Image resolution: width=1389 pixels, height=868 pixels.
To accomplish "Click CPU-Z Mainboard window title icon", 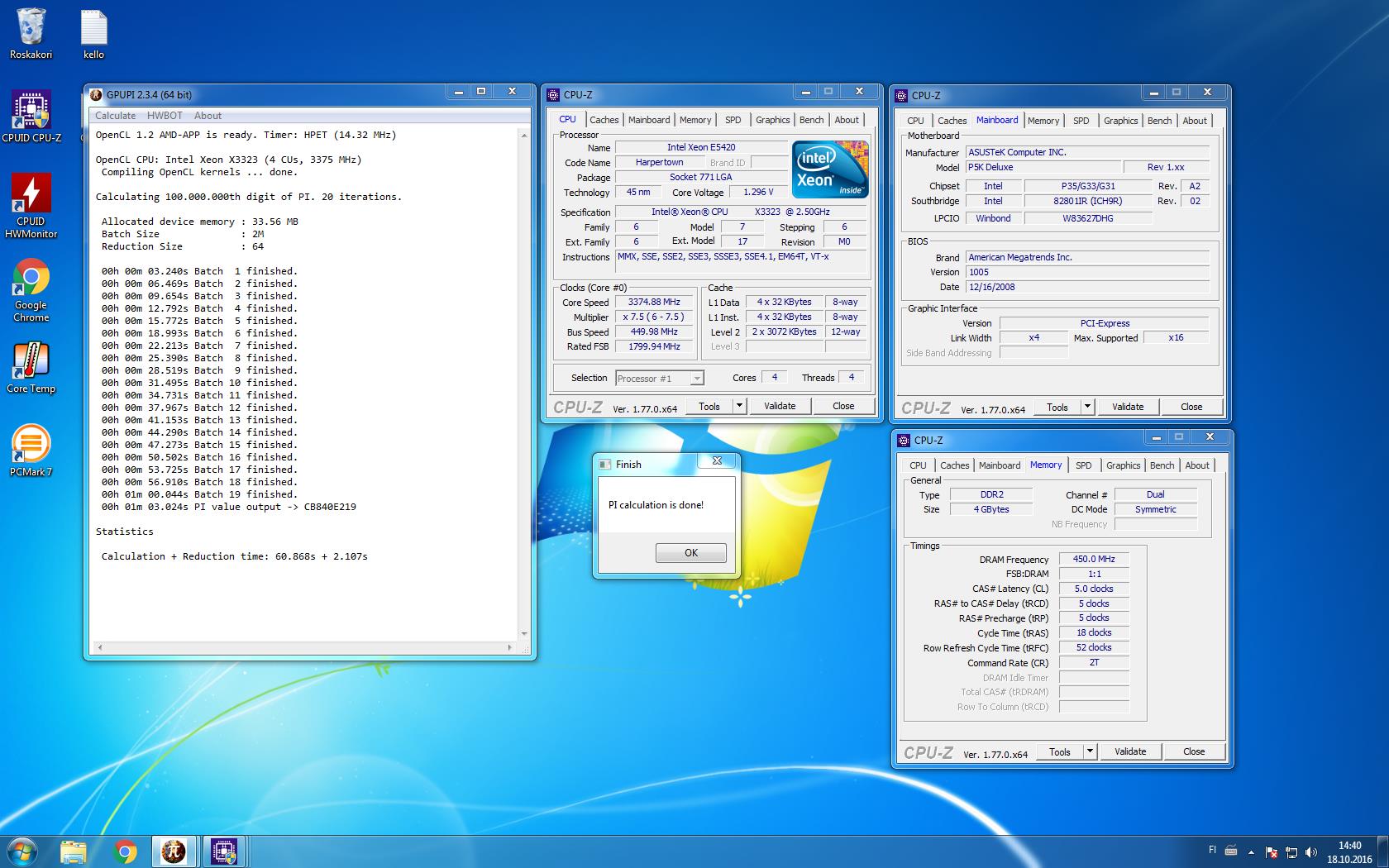I will [x=902, y=95].
